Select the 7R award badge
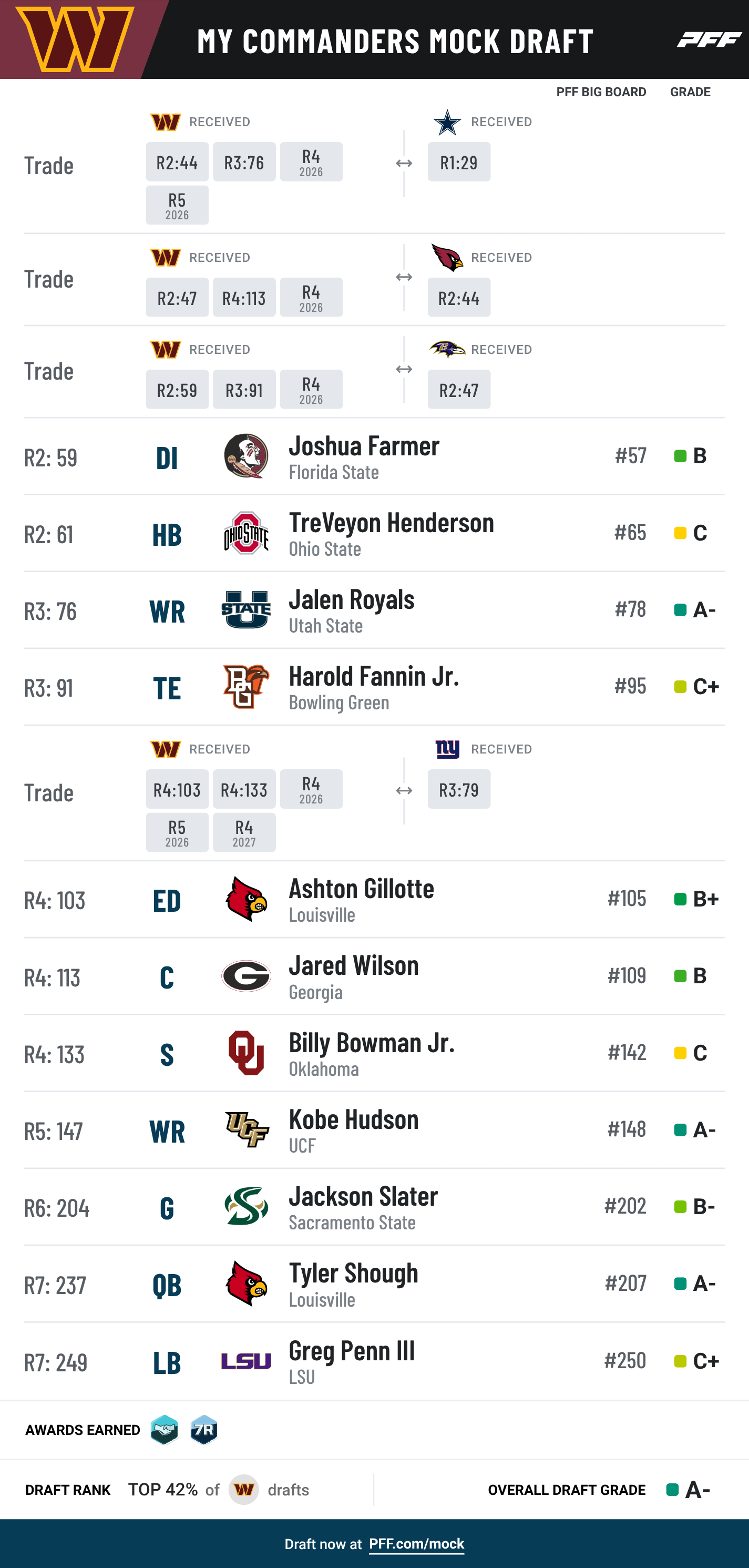 tap(204, 1430)
